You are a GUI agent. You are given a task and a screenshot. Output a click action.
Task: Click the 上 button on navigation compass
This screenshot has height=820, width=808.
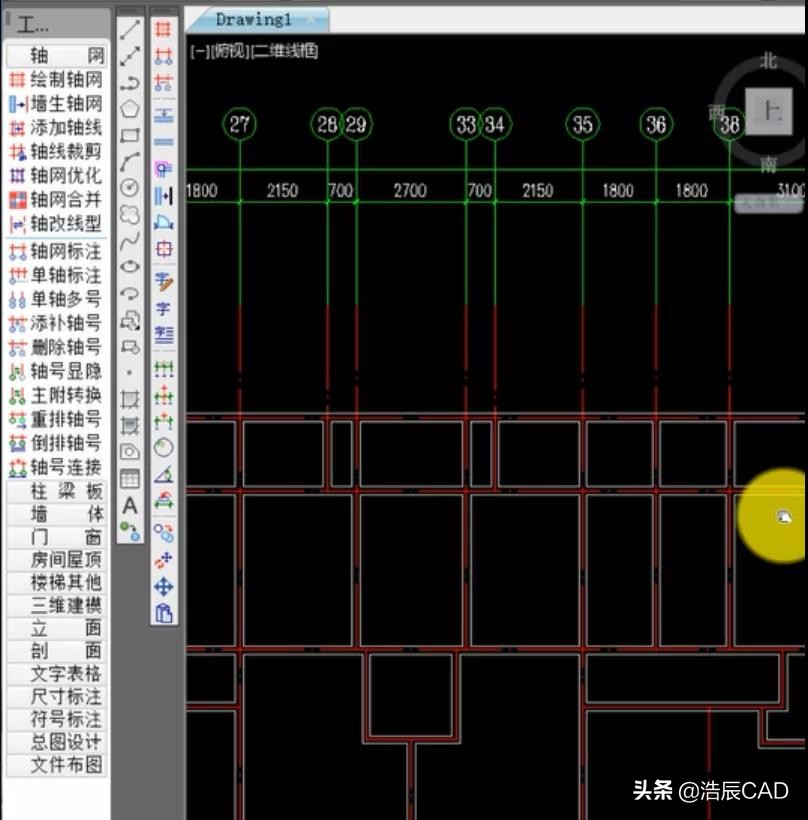coord(770,112)
